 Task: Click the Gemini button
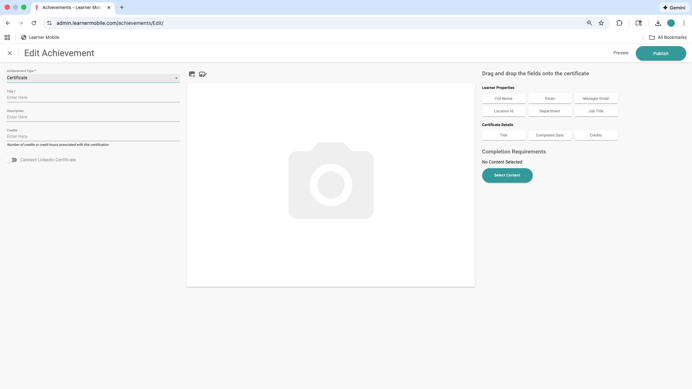(674, 8)
